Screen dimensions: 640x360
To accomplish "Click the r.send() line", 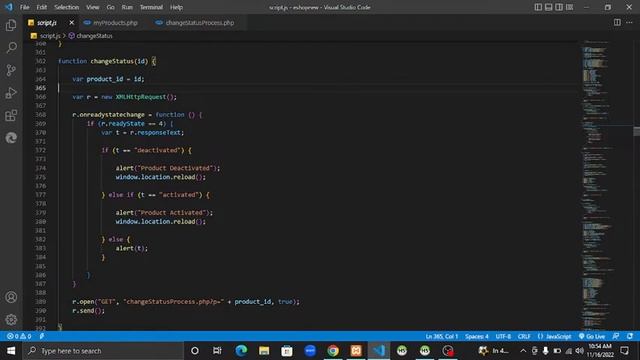I will click(89, 311).
